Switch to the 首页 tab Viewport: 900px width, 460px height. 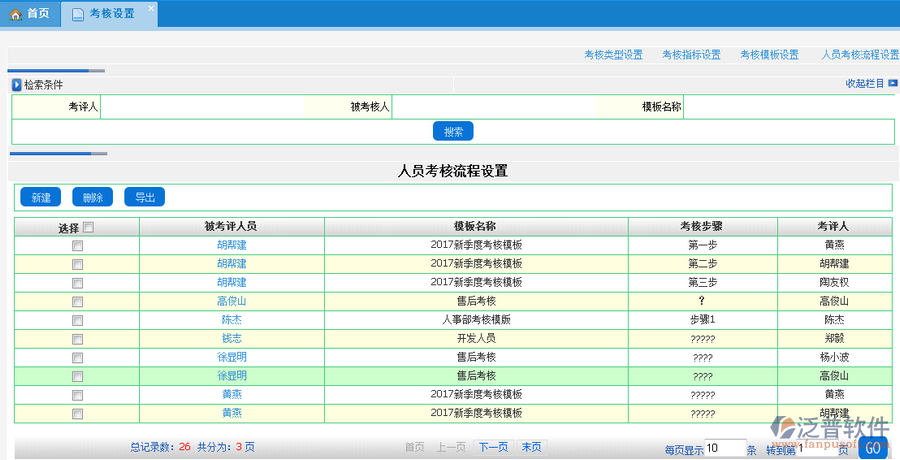tap(30, 14)
